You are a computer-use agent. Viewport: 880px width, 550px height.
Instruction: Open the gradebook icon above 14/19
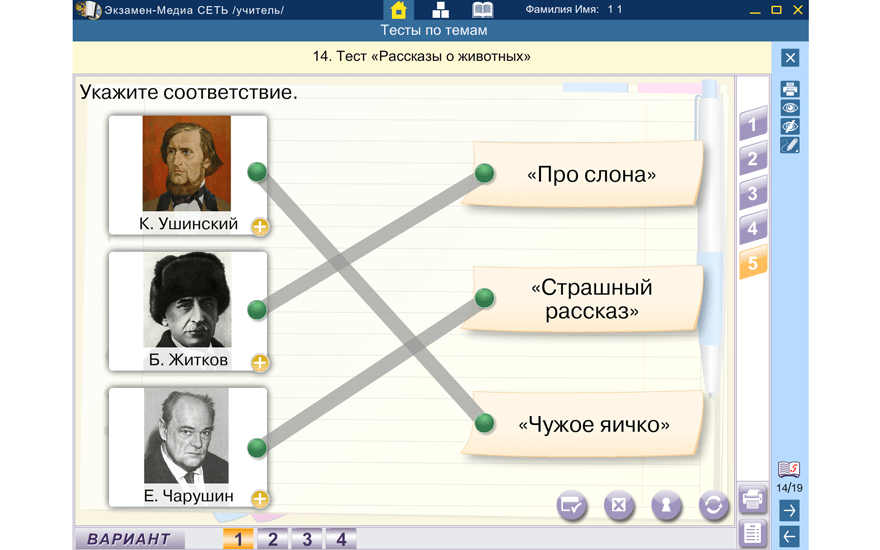point(789,469)
